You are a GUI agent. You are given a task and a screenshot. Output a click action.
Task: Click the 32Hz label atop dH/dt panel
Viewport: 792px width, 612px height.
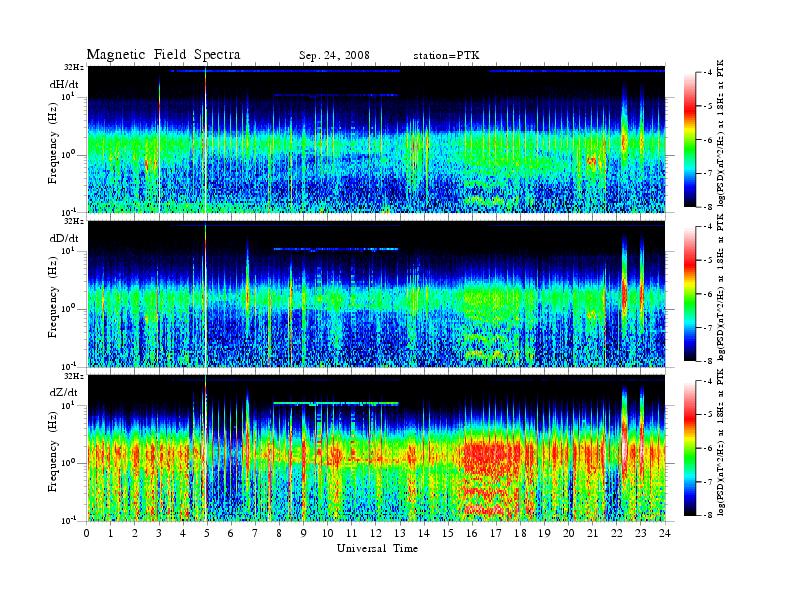click(x=74, y=67)
